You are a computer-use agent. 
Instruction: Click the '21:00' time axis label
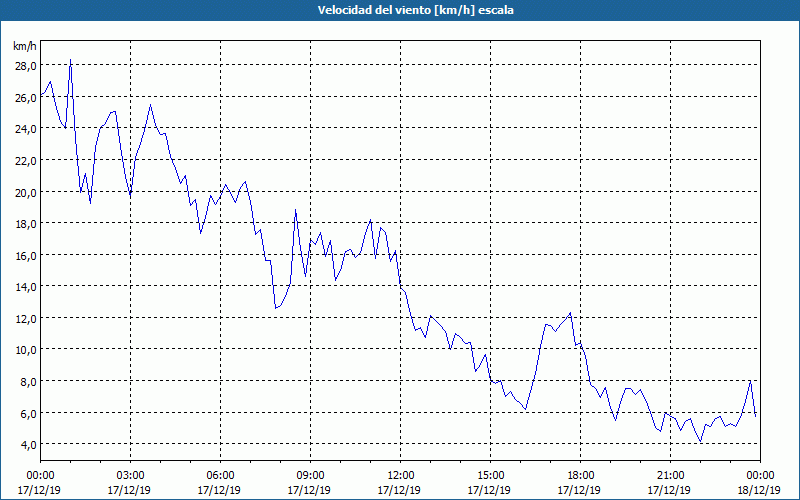coord(670,476)
